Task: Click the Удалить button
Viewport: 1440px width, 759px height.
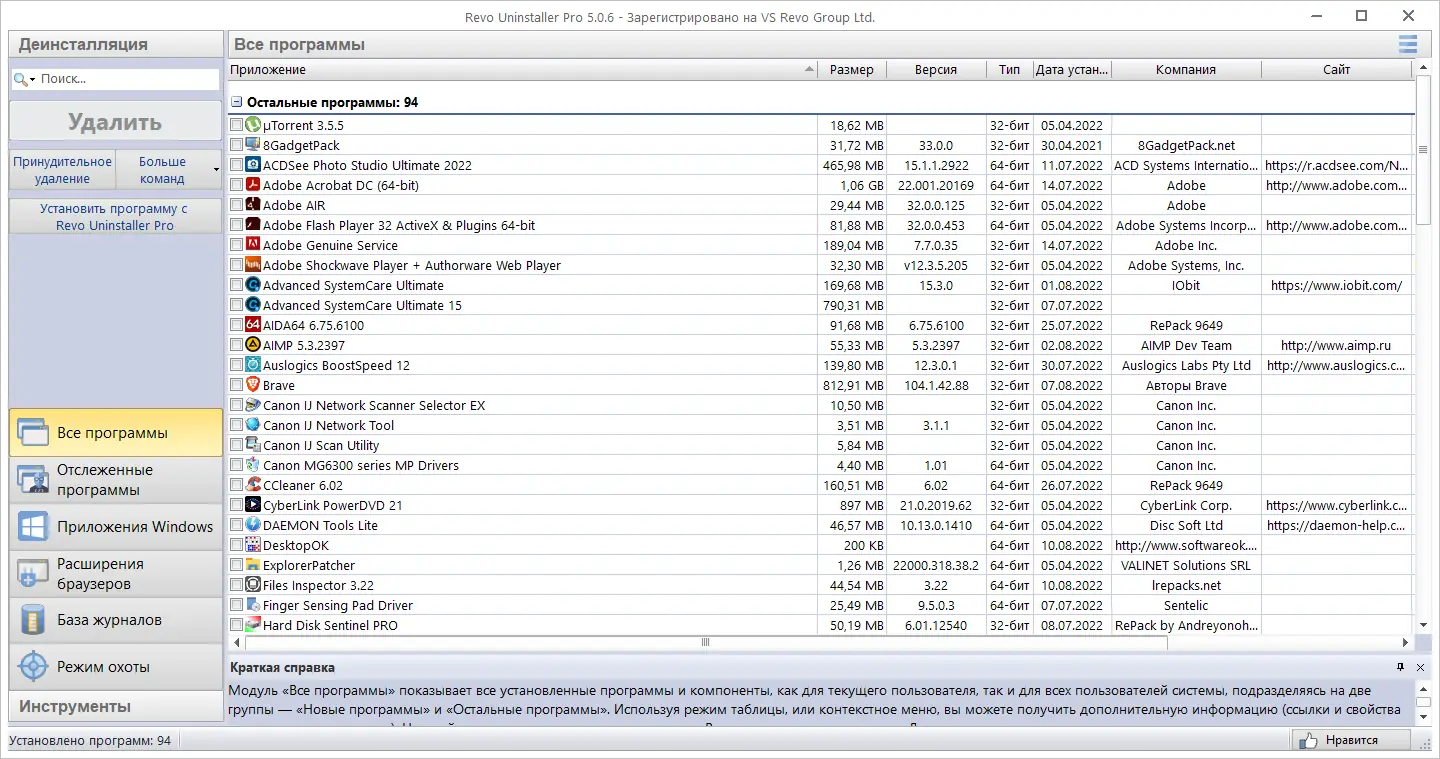Action: point(115,123)
